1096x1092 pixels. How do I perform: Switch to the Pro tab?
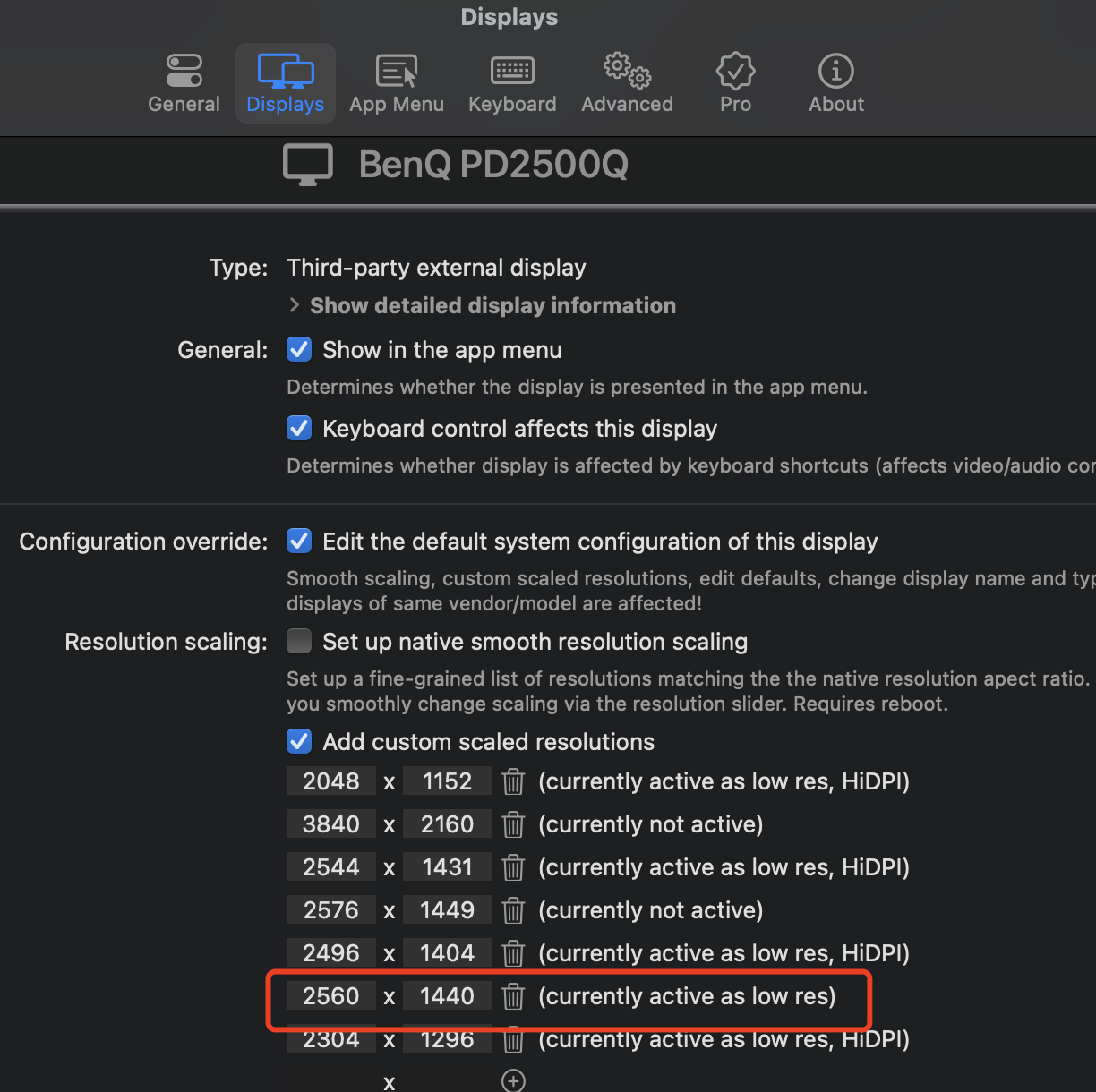[x=734, y=82]
